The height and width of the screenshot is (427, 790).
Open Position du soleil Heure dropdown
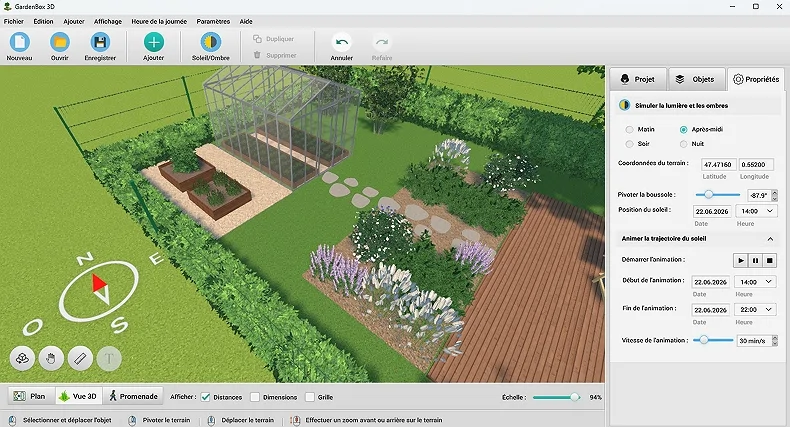[x=756, y=211]
